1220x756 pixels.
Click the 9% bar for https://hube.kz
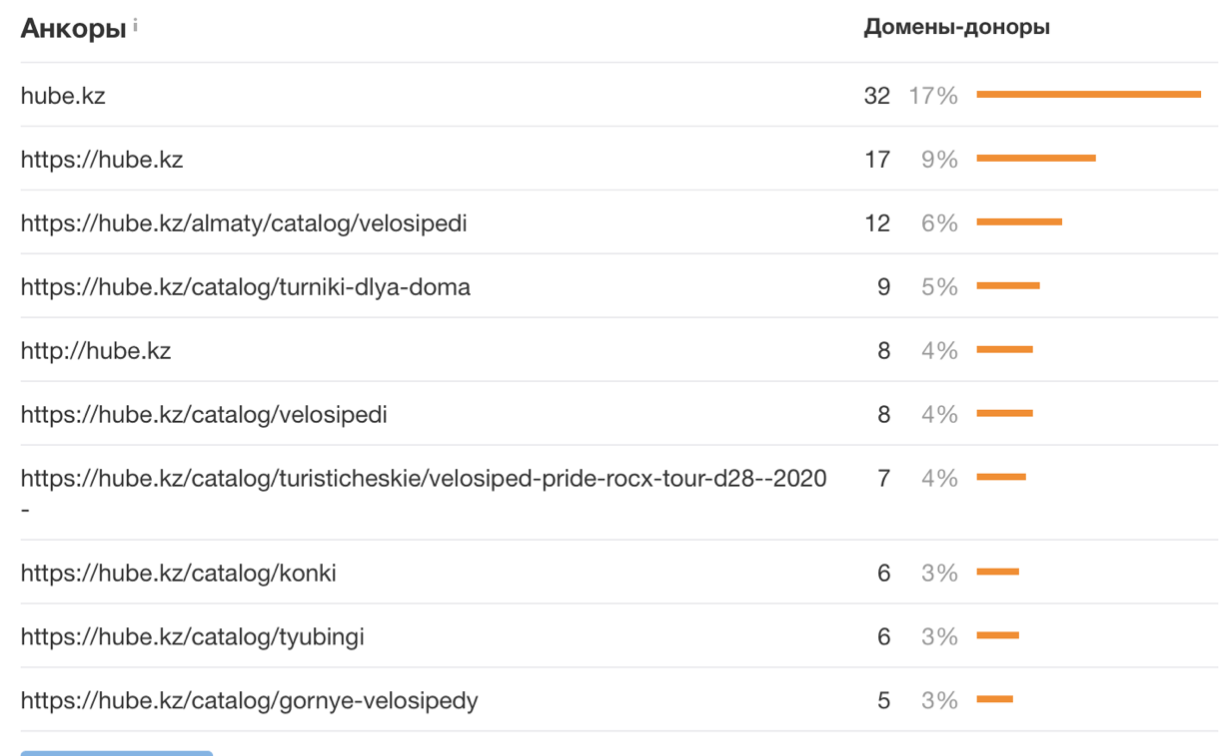[x=1037, y=157]
